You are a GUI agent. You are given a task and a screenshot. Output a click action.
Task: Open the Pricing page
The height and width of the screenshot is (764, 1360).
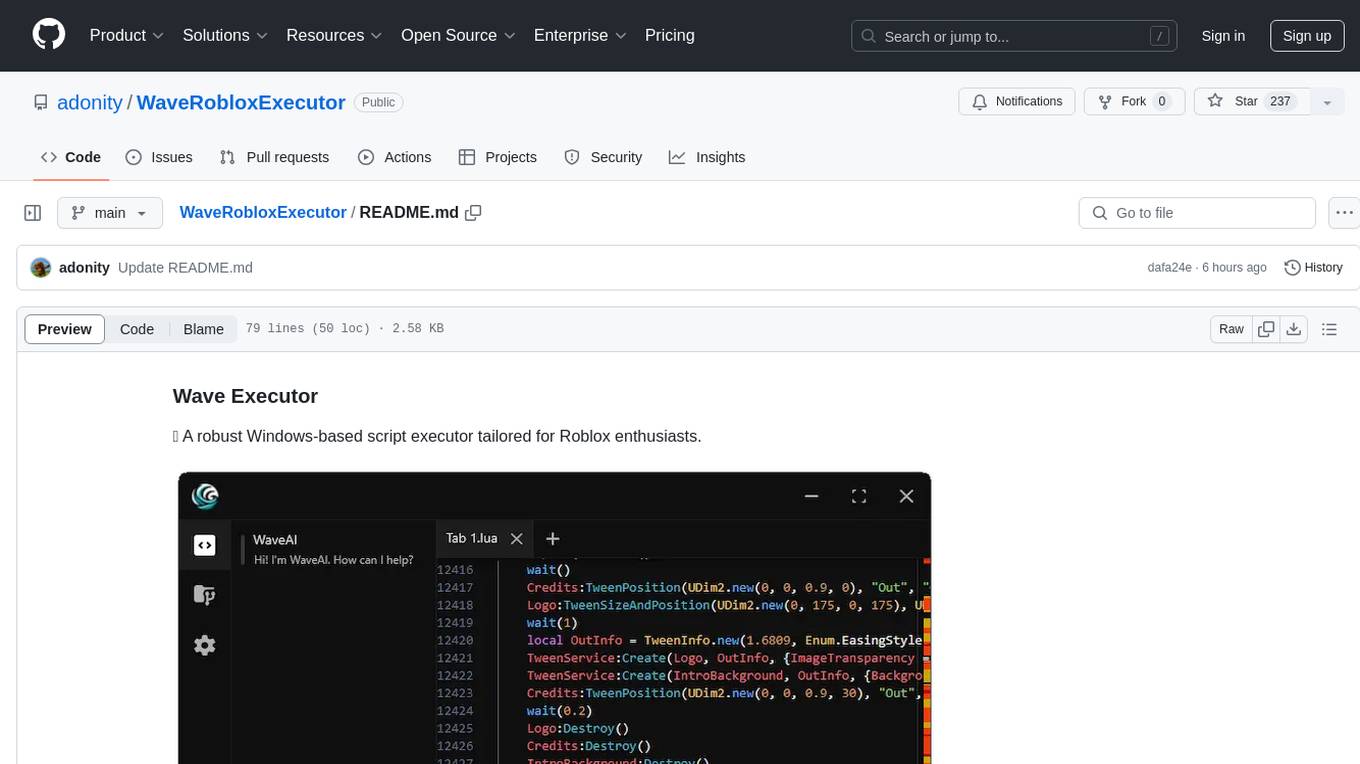(x=670, y=35)
